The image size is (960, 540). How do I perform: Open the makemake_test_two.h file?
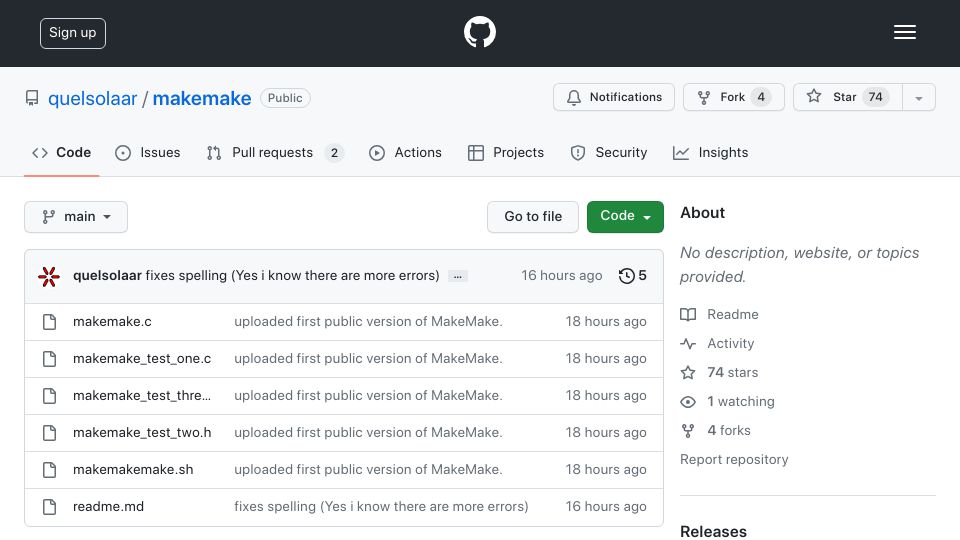pos(142,433)
